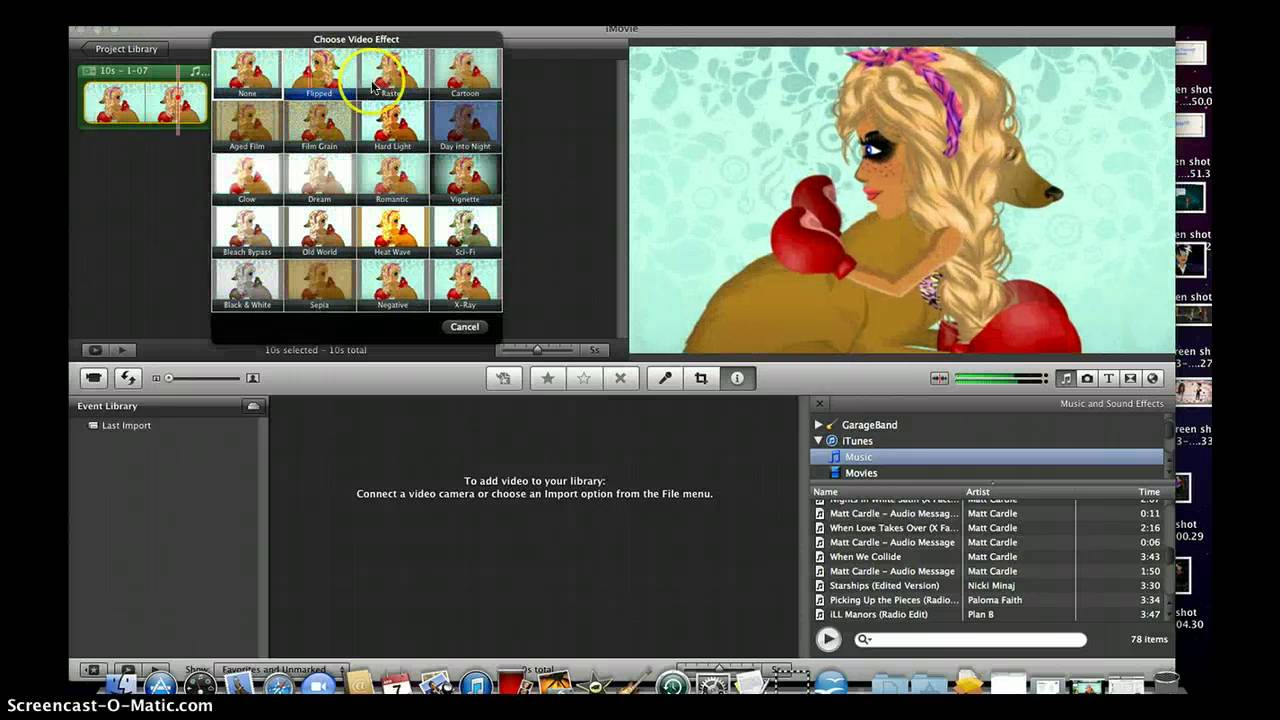Choose the Romantic video effect

pos(392,180)
